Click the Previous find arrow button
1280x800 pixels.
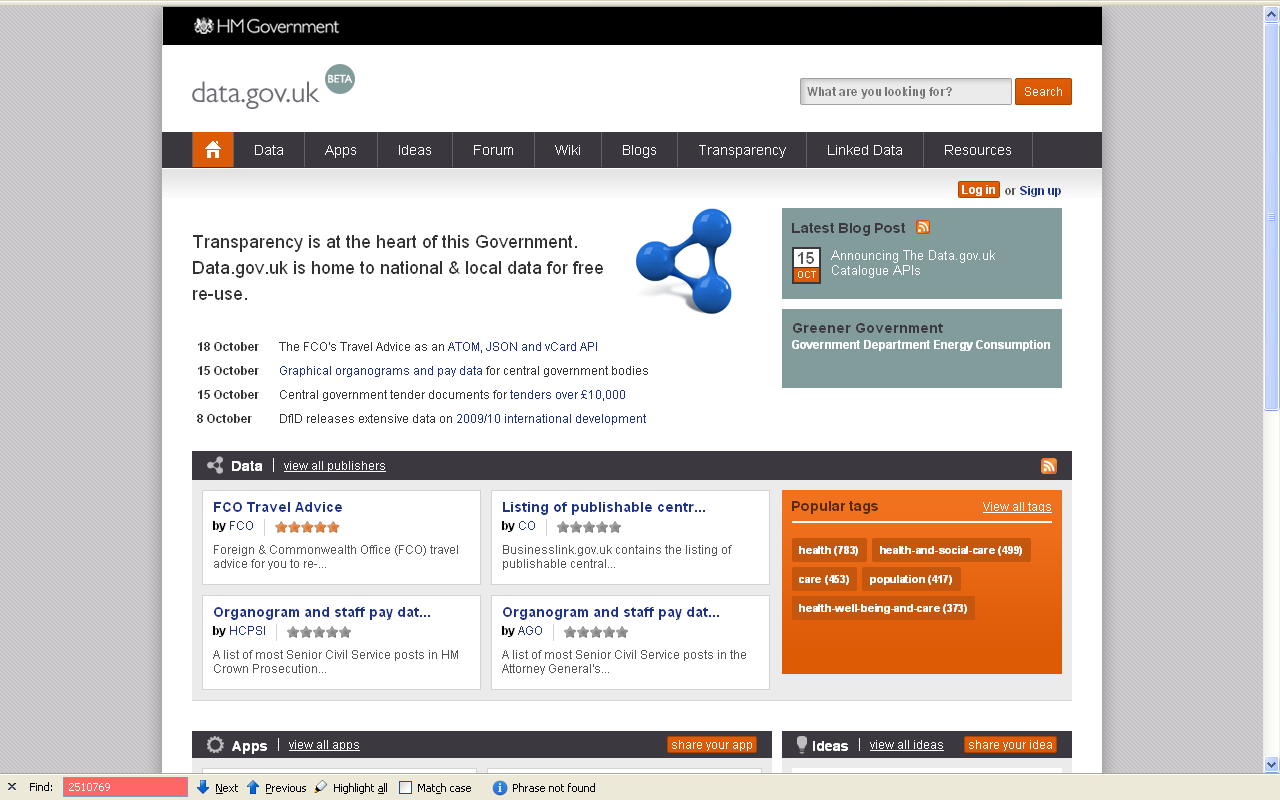click(276, 788)
